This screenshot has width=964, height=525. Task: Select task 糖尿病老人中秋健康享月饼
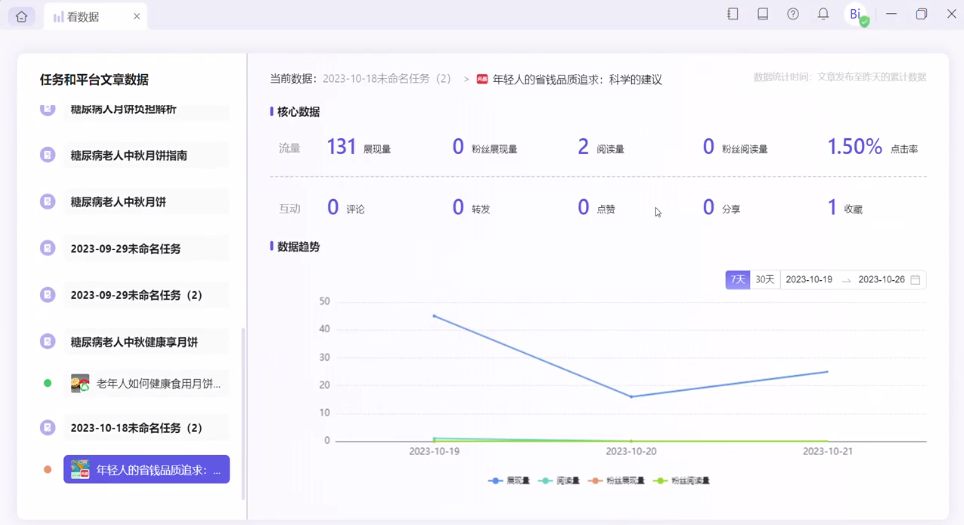146,342
